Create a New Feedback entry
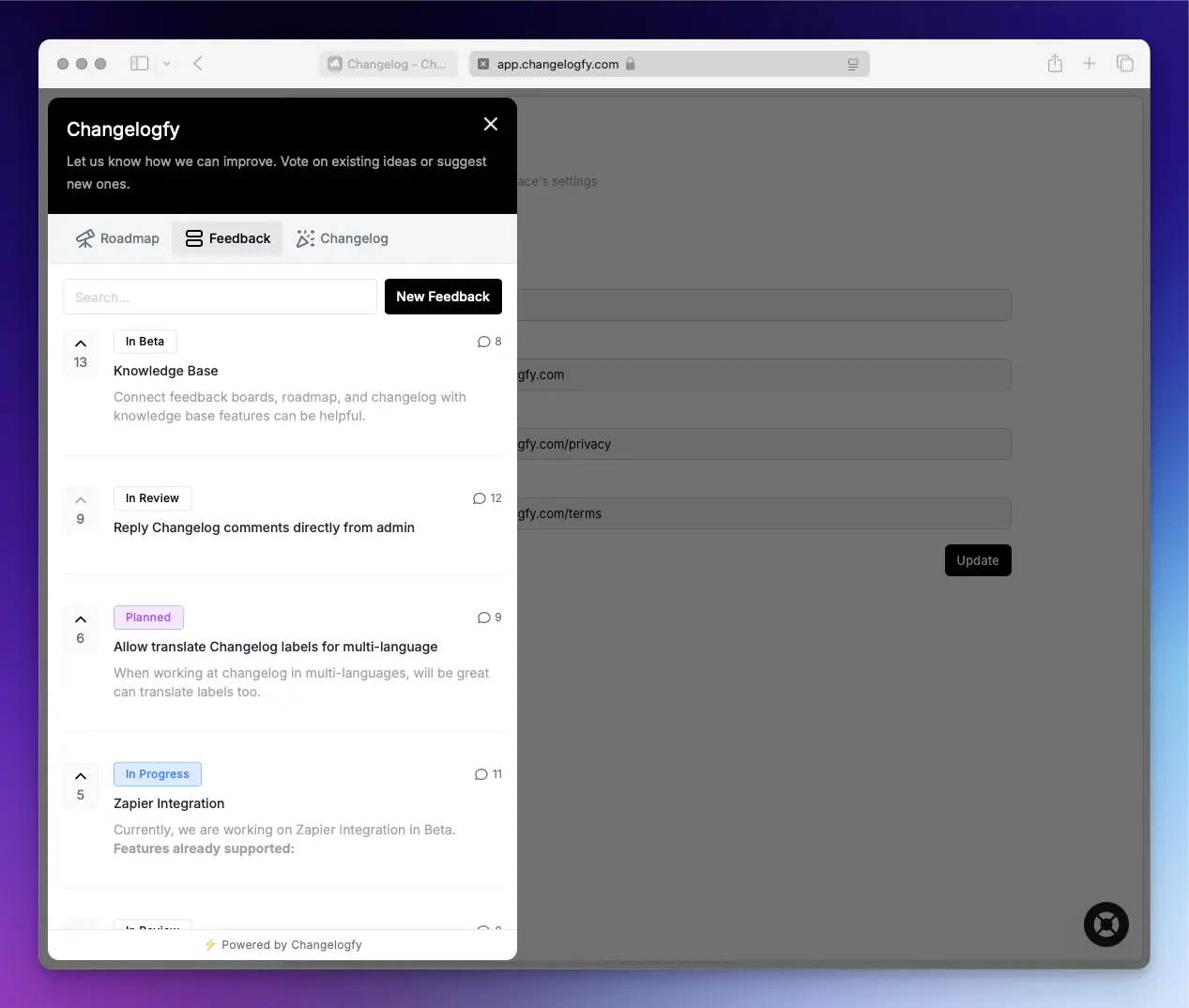The width and height of the screenshot is (1189, 1008). point(443,297)
